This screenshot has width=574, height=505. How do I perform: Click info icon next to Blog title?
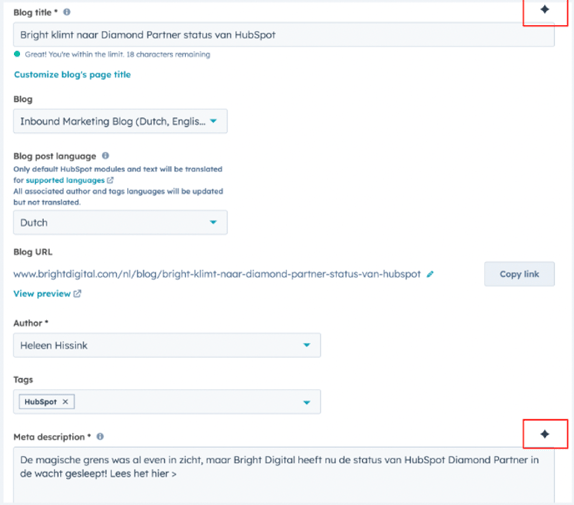pyautogui.click(x=67, y=12)
